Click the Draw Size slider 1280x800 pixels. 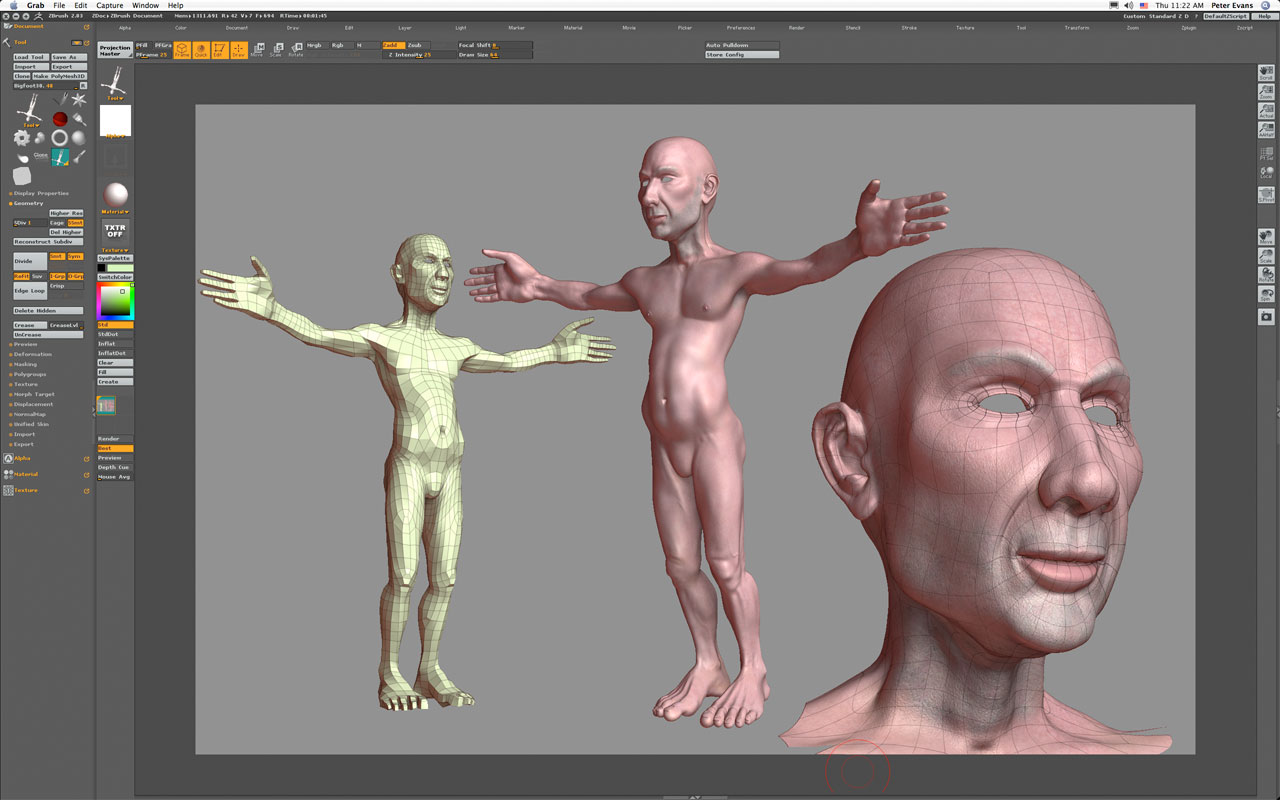(494, 55)
